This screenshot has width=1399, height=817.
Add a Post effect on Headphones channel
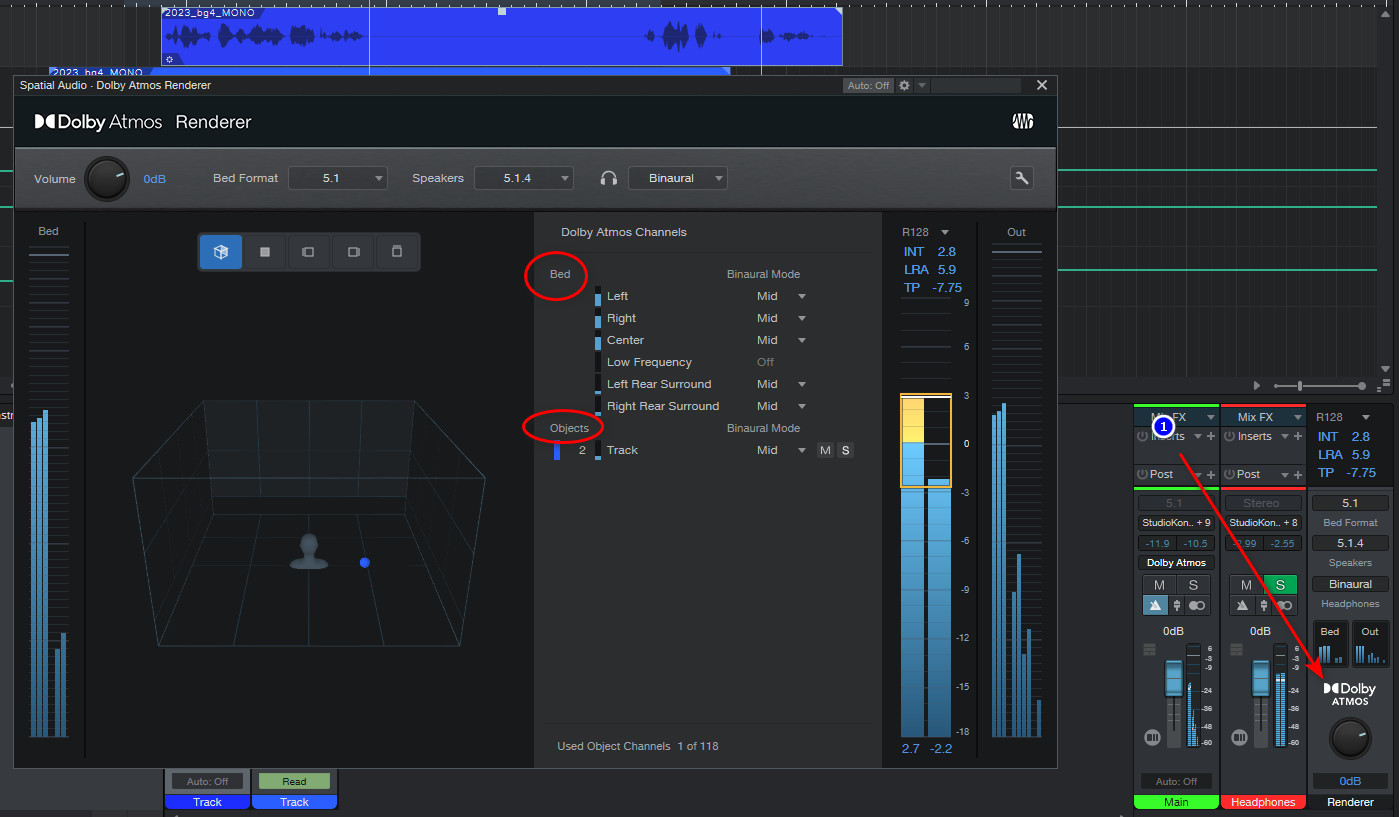pos(1298,474)
